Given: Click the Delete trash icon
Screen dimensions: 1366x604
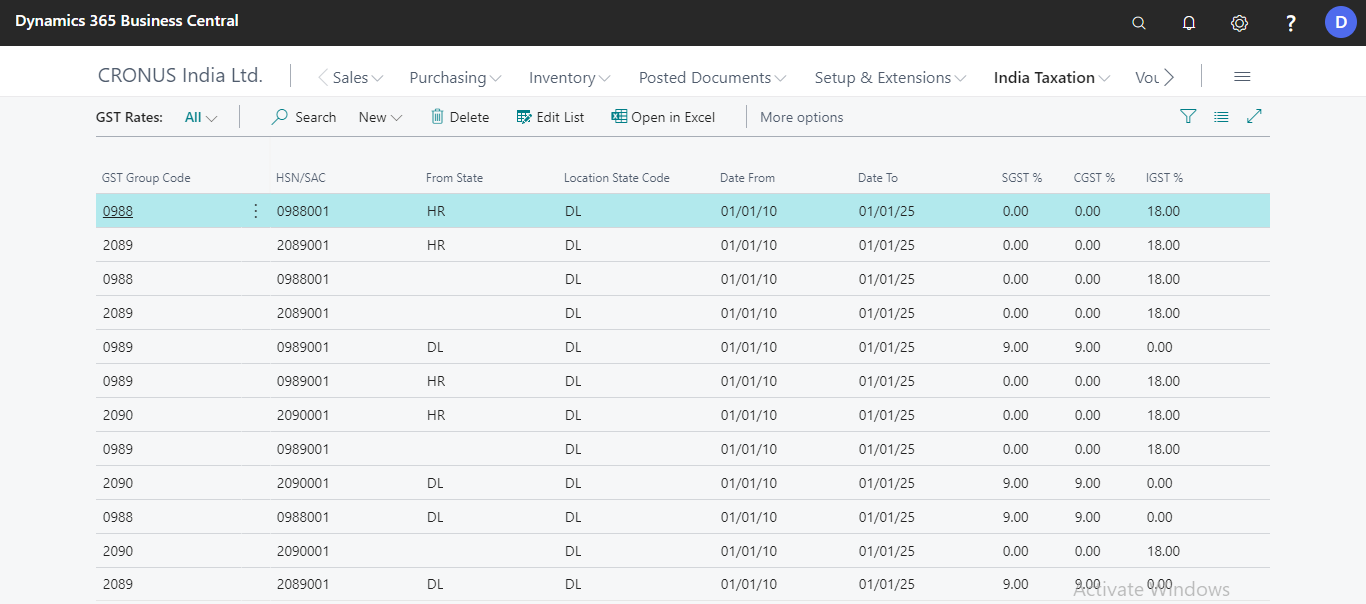Looking at the screenshot, I should 437,116.
